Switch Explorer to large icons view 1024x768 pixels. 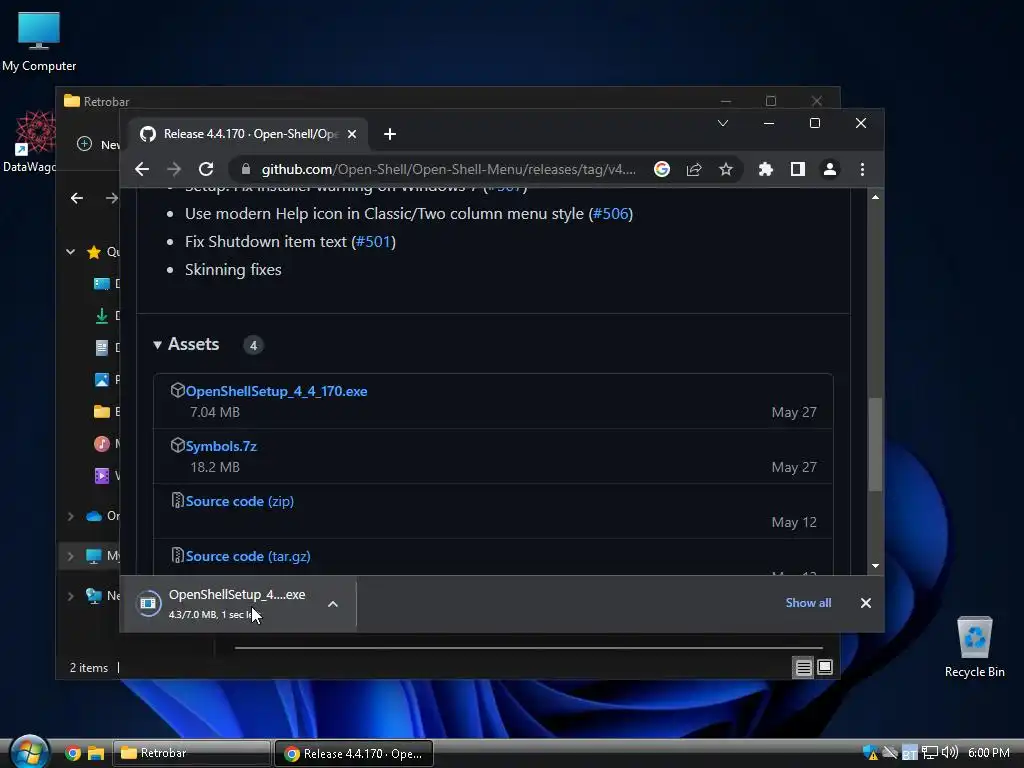point(825,667)
